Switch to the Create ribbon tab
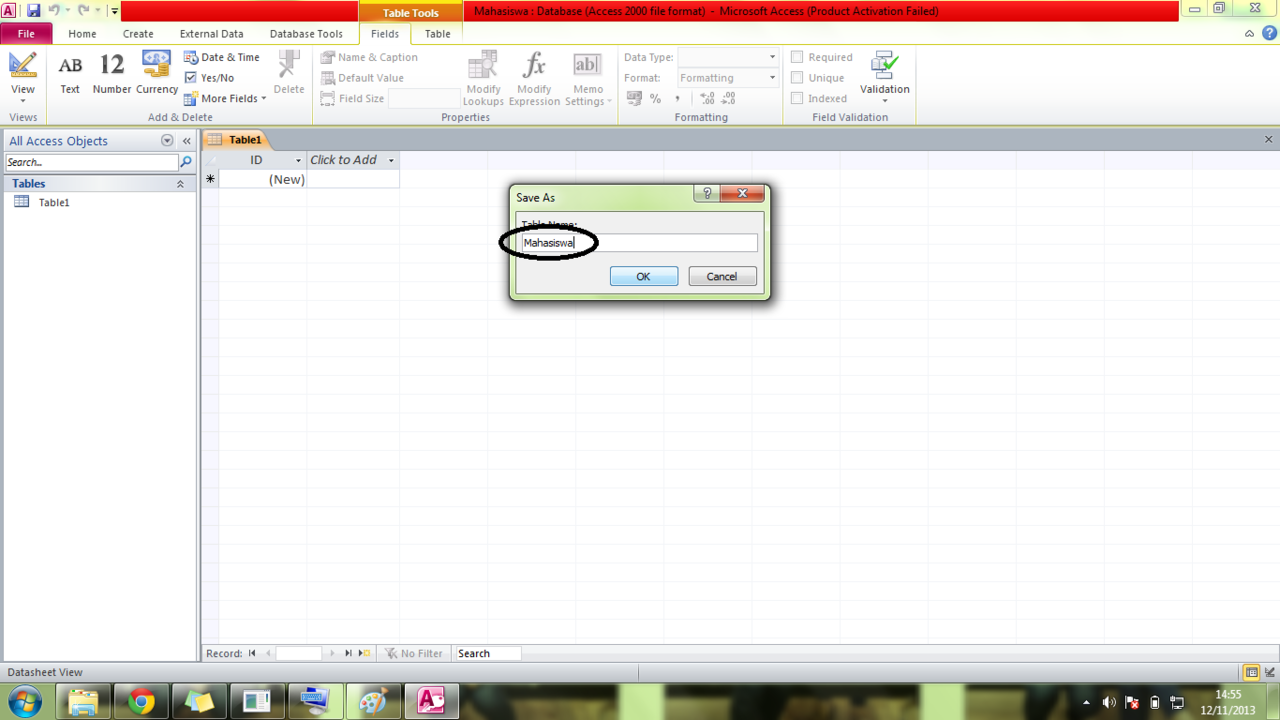Viewport: 1280px width, 720px height. (138, 34)
